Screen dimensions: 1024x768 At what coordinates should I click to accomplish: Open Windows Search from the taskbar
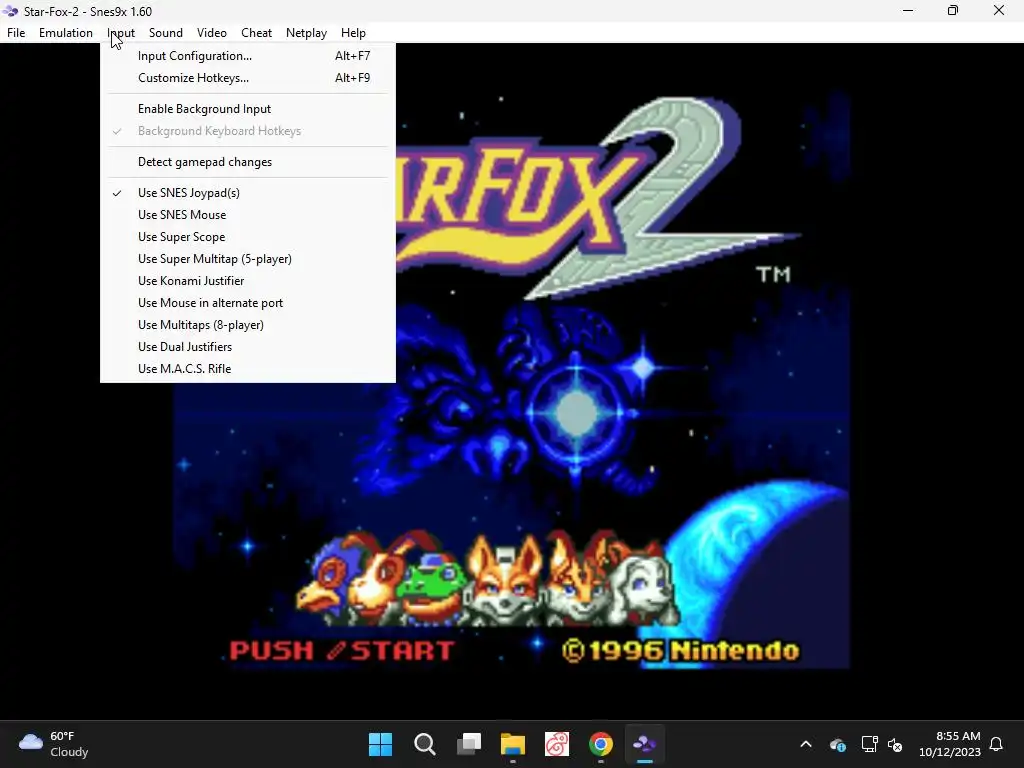tap(424, 744)
